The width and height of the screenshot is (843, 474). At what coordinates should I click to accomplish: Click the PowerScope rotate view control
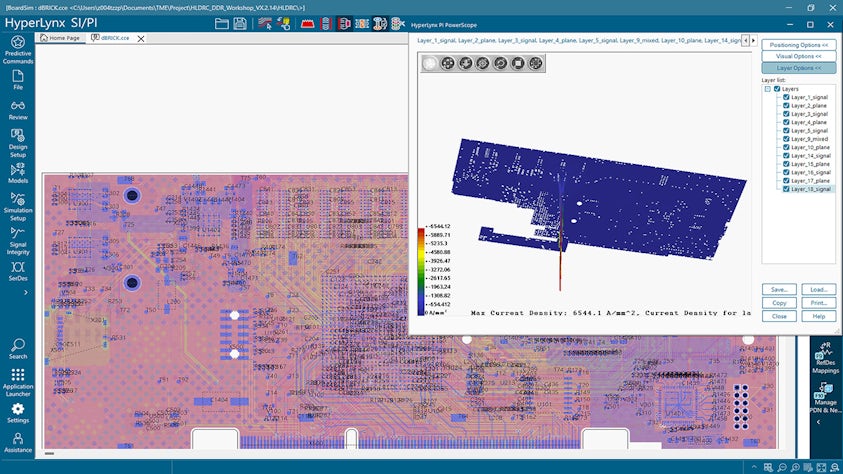point(500,63)
